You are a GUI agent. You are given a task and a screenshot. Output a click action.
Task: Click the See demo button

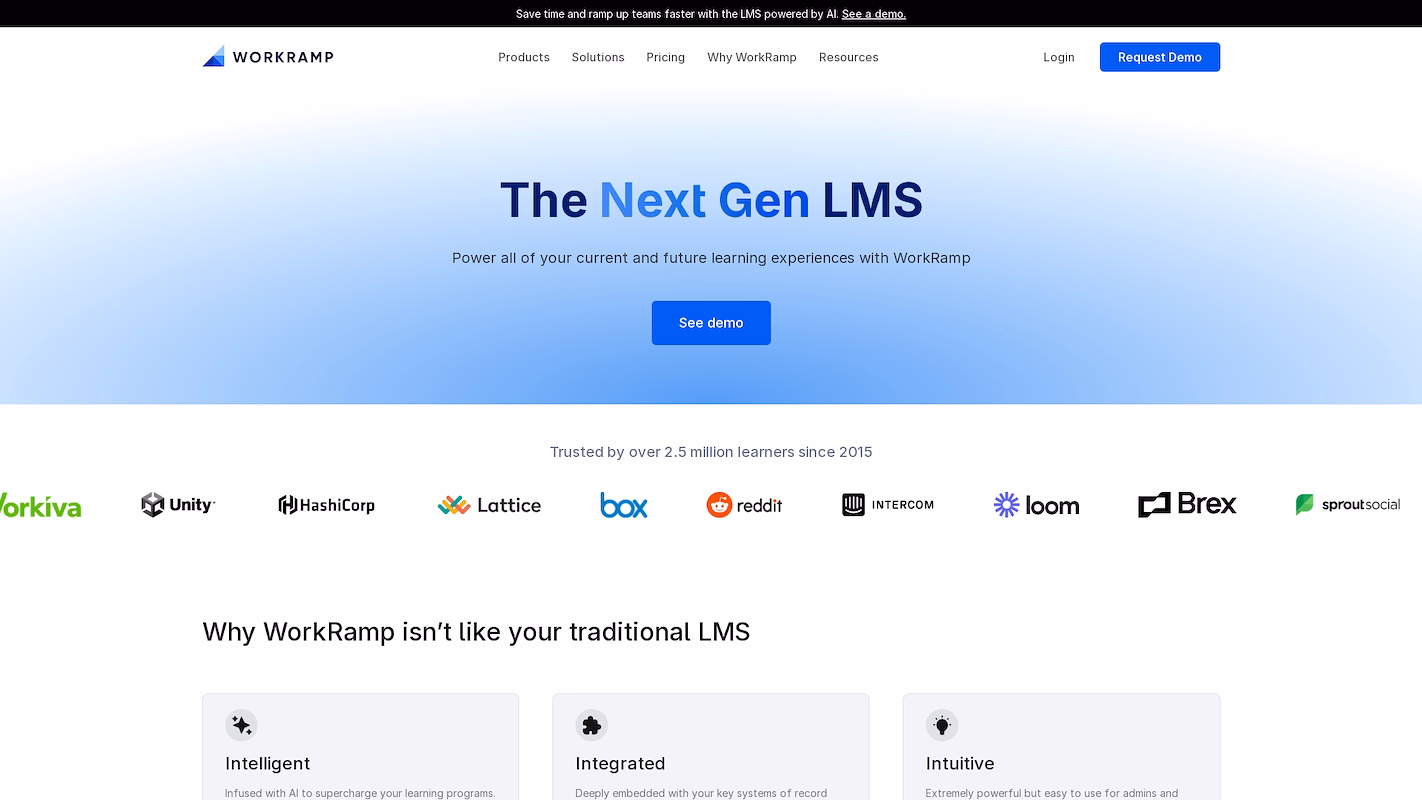click(711, 323)
